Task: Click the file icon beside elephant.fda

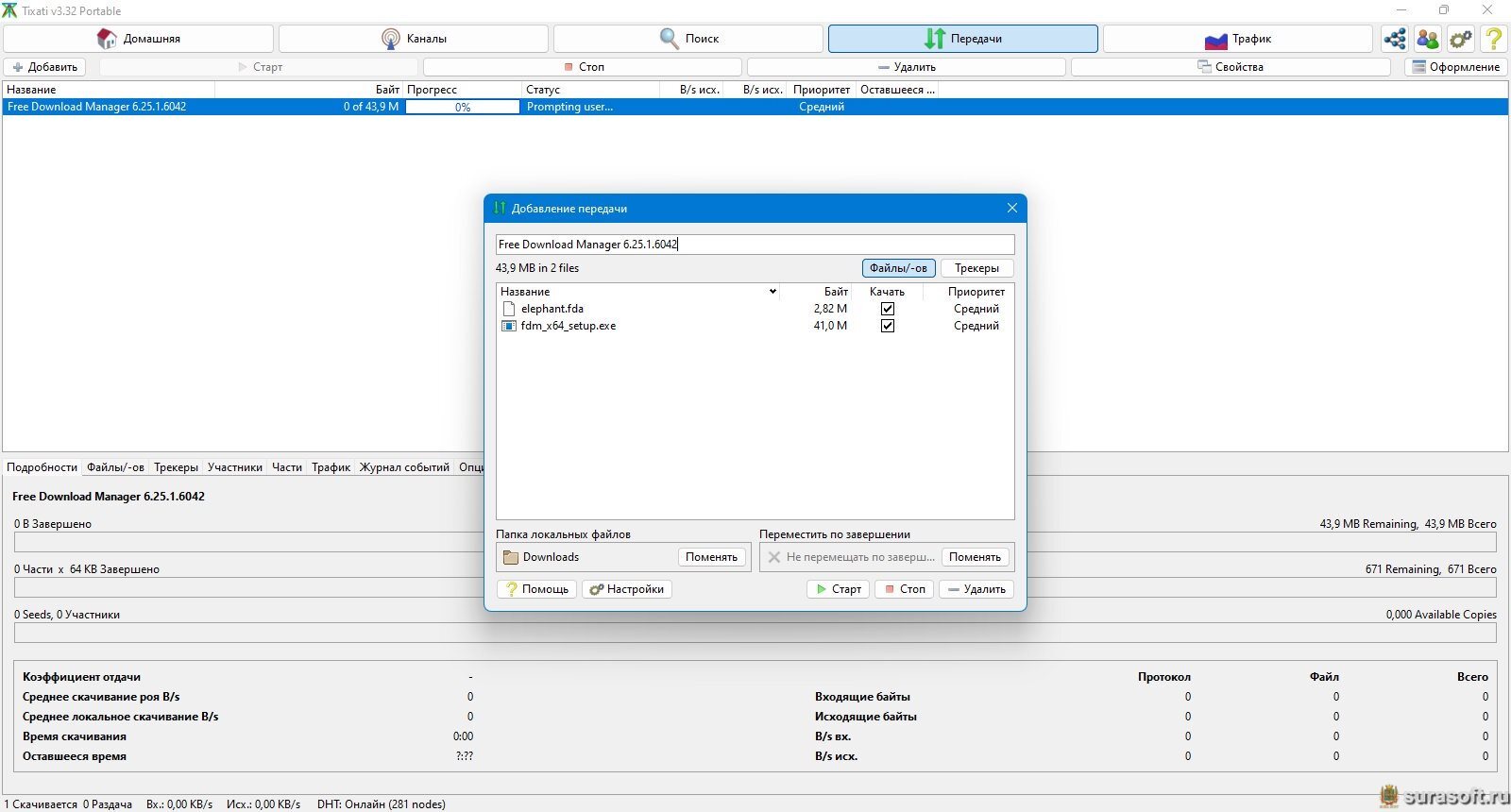Action: click(x=509, y=309)
